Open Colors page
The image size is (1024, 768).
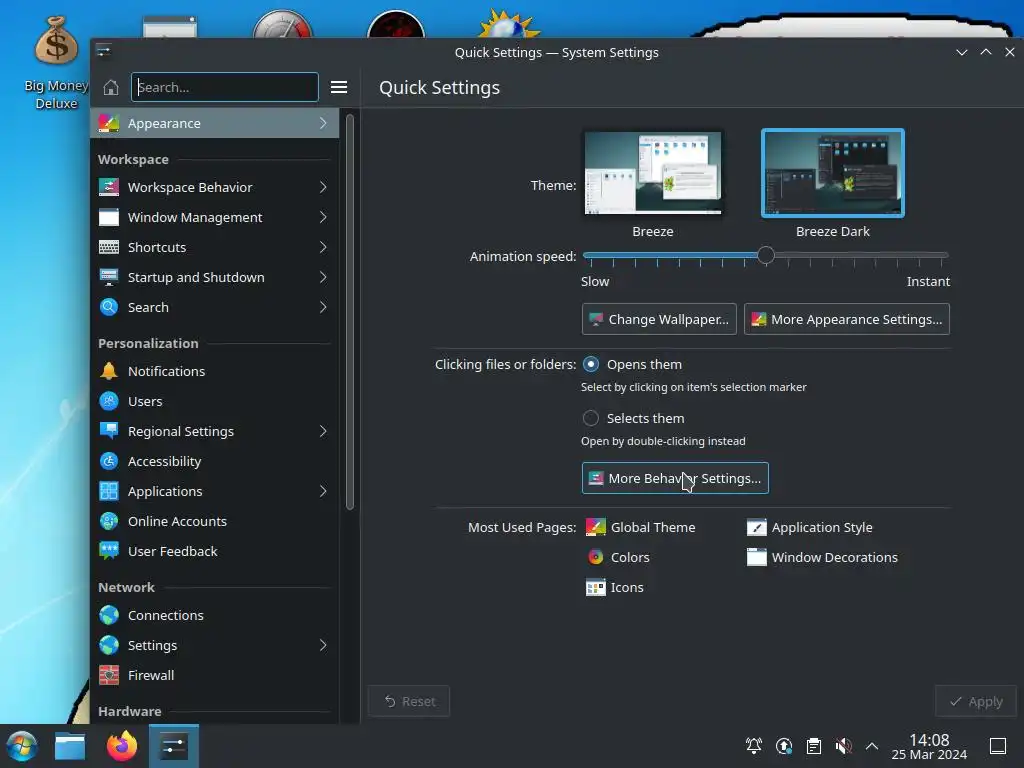(618, 558)
